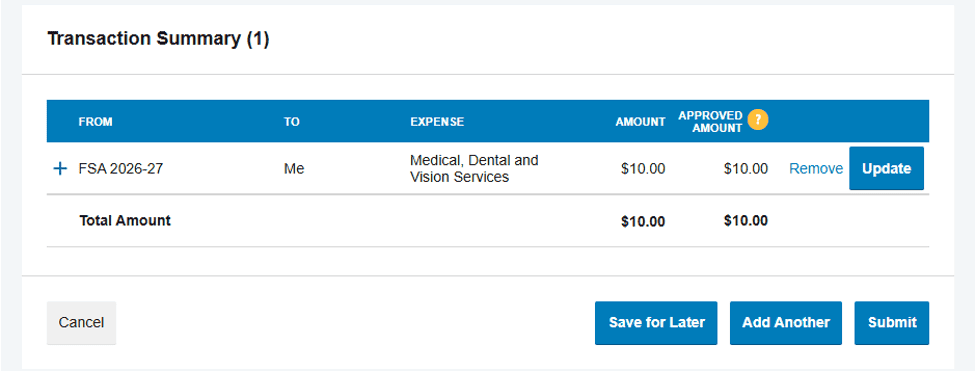Submit the transaction
Viewport: 975px width, 371px height.
(892, 323)
